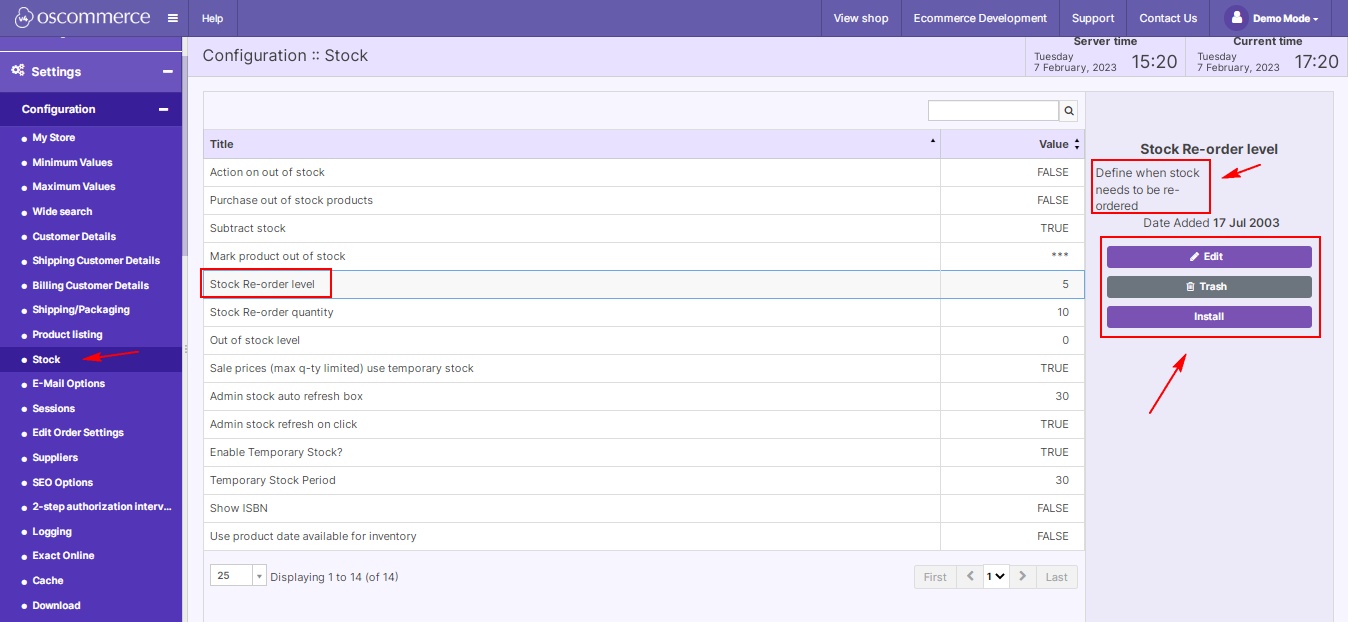The image size is (1348, 622).
Task: Click the Settings gear icon in sidebar
Action: pyautogui.click(x=17, y=71)
